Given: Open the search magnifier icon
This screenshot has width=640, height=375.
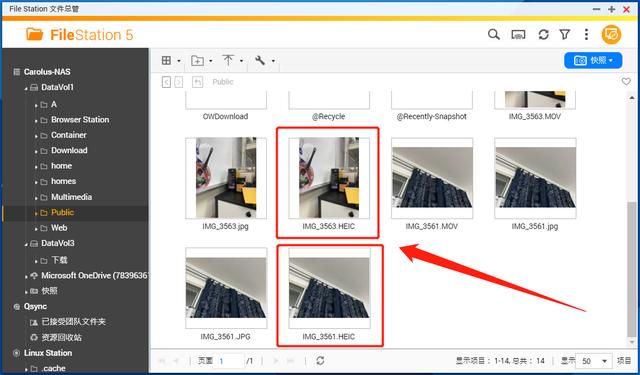Looking at the screenshot, I should (x=493, y=35).
